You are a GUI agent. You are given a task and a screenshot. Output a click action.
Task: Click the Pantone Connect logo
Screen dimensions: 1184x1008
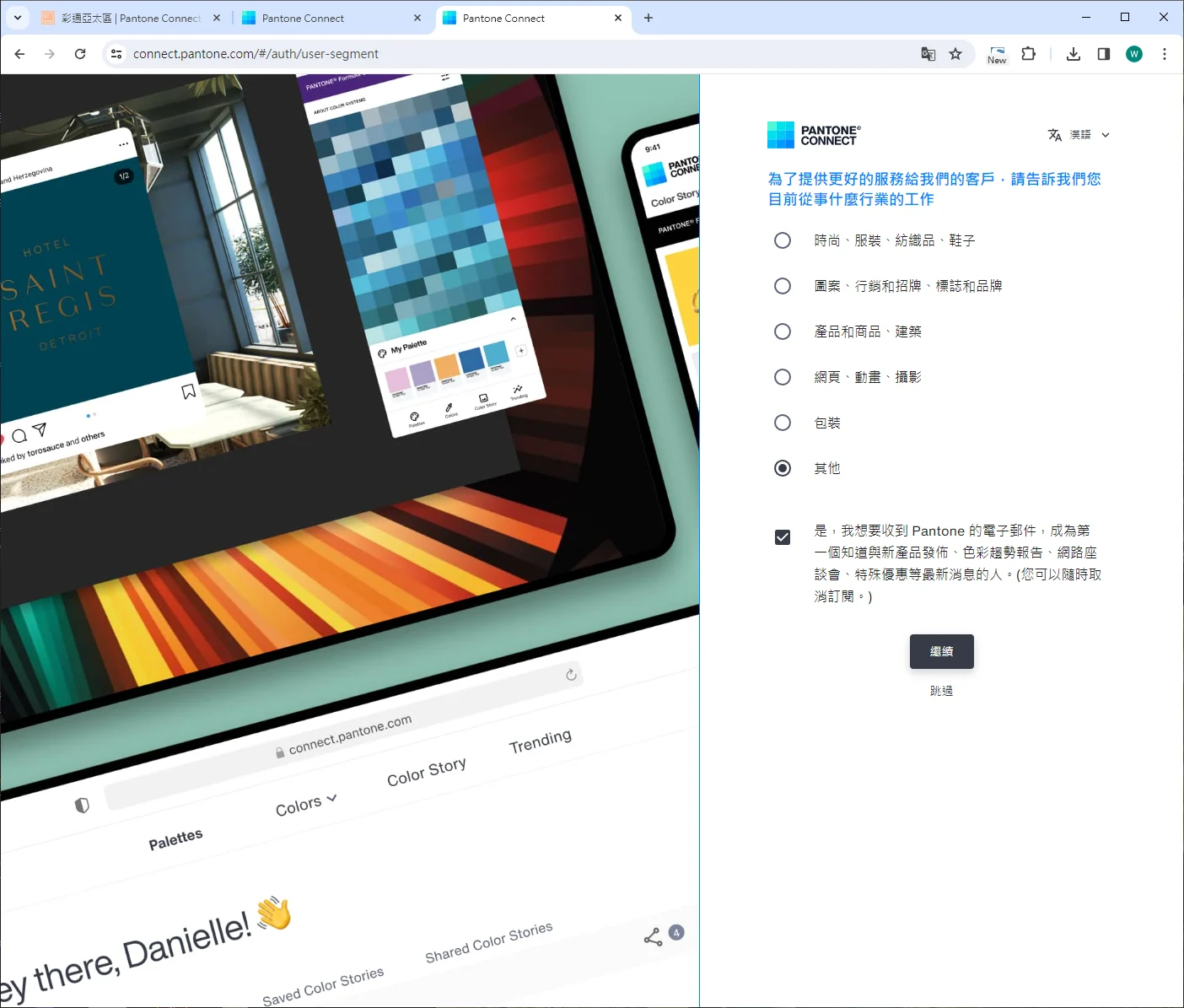coord(813,133)
